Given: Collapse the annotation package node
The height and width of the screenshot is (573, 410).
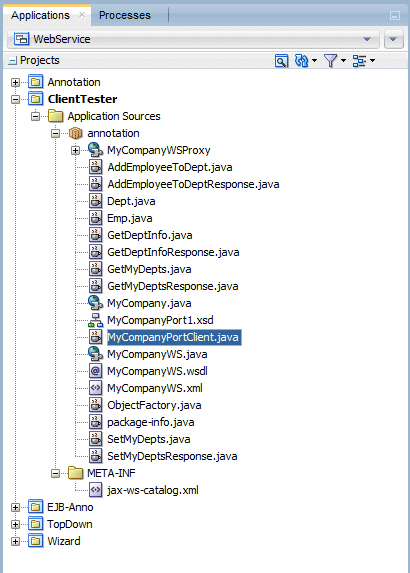Looking at the screenshot, I should pyautogui.click(x=56, y=133).
